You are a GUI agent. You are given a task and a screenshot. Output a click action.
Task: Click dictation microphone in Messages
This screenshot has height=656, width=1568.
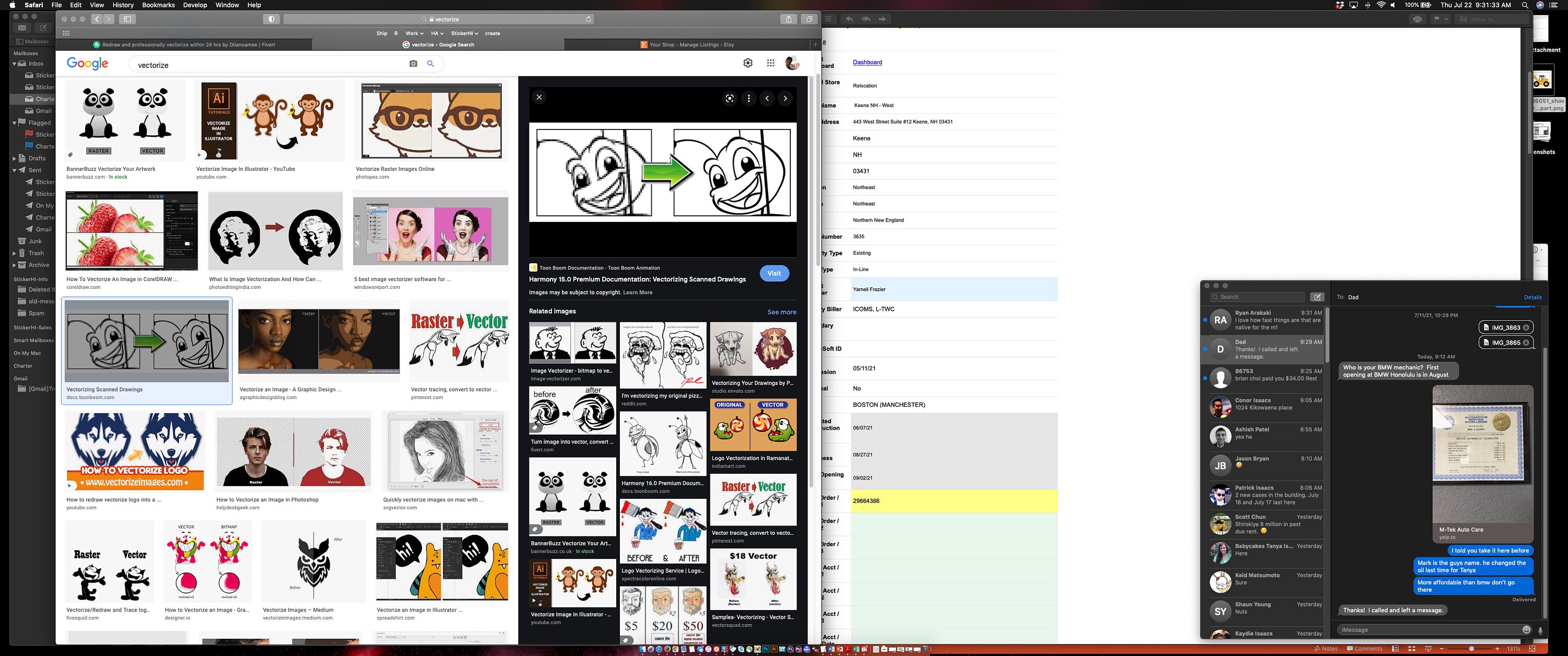1540,630
